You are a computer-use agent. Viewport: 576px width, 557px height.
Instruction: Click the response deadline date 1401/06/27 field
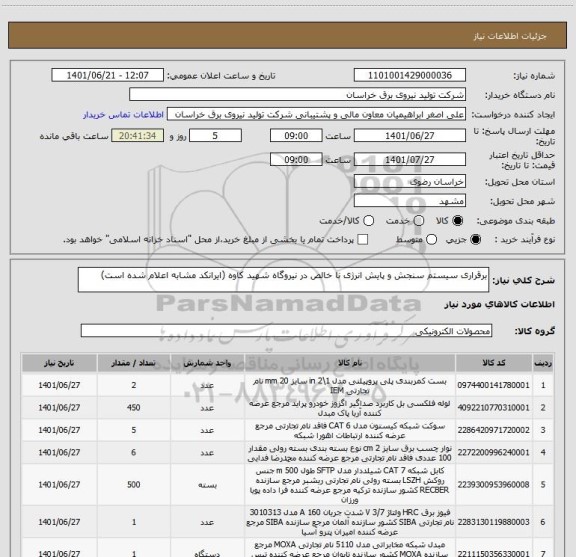pyautogui.click(x=410, y=136)
